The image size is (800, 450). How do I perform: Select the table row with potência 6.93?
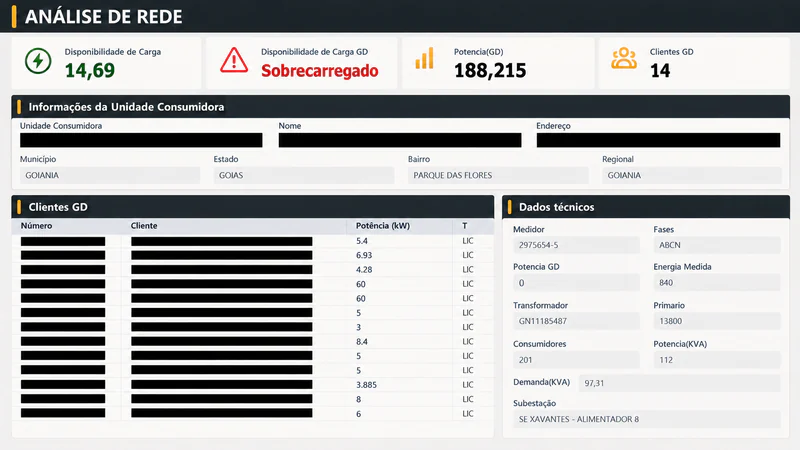tap(253, 255)
